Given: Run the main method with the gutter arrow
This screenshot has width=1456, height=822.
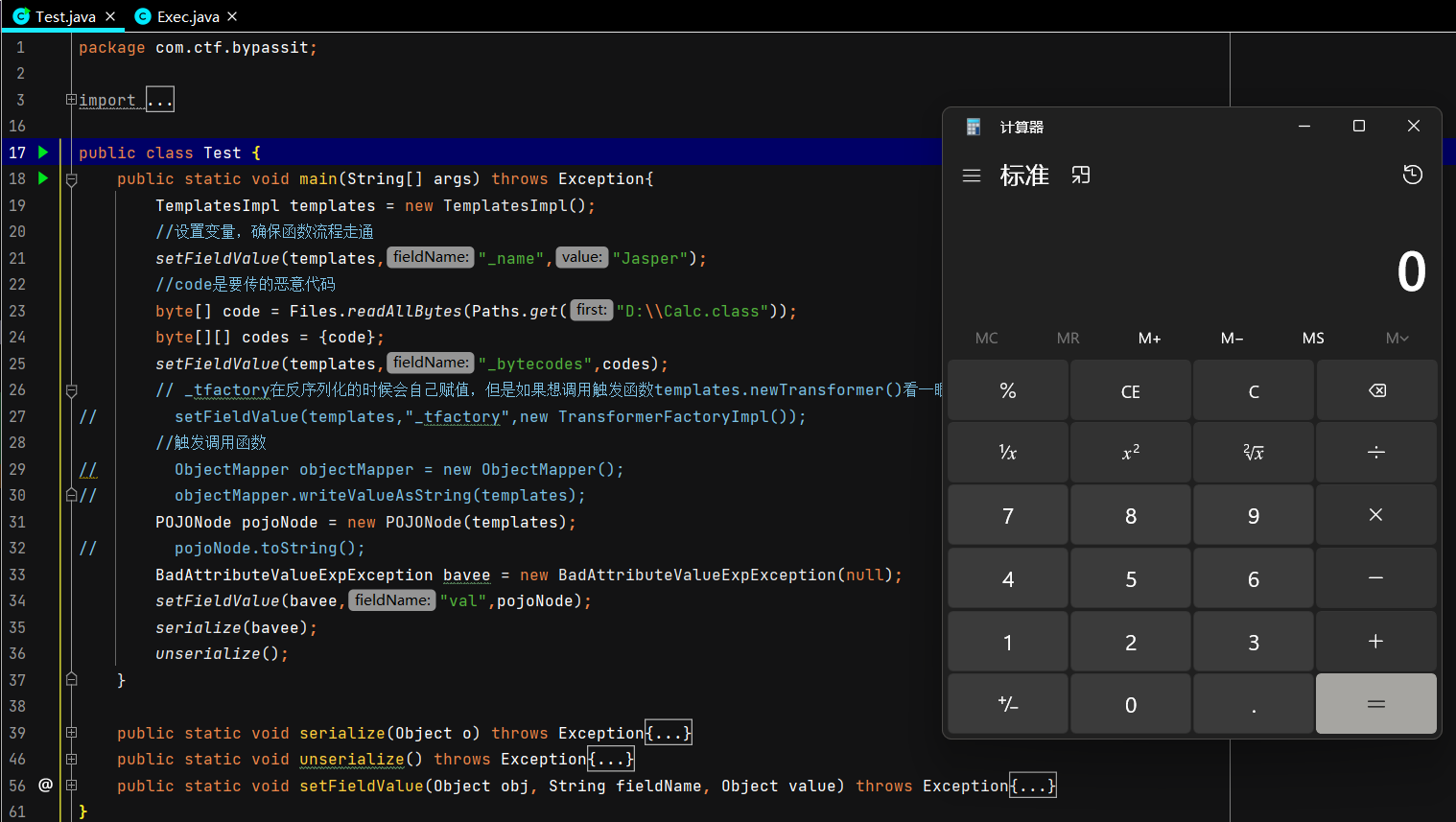Looking at the screenshot, I should [42, 178].
